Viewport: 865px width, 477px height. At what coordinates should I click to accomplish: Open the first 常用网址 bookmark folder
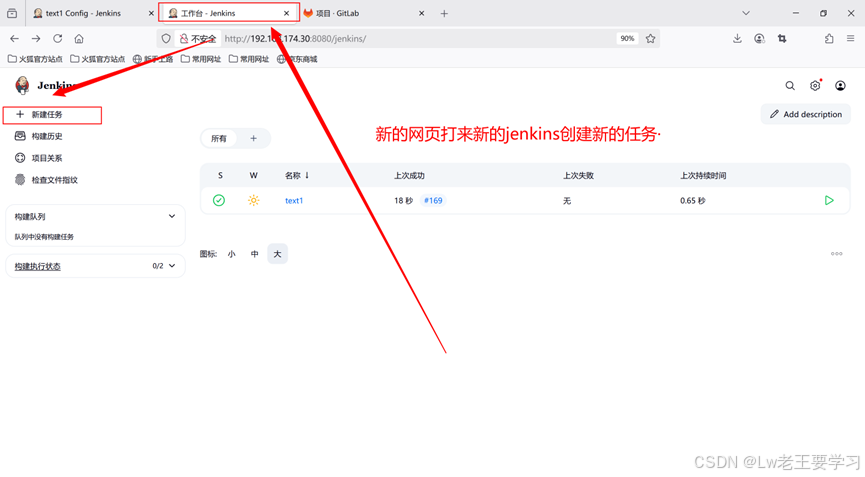[201, 59]
